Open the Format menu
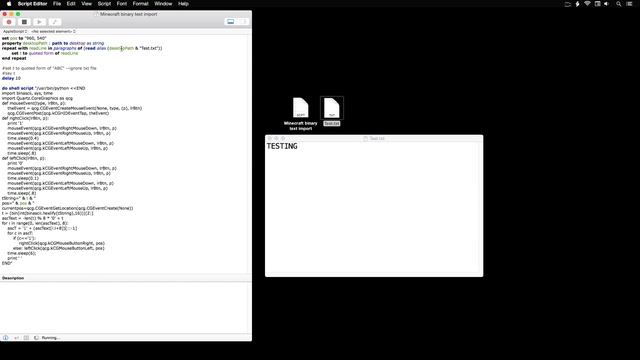The height and width of the screenshot is (360, 640). pyautogui.click(x=140, y=4)
